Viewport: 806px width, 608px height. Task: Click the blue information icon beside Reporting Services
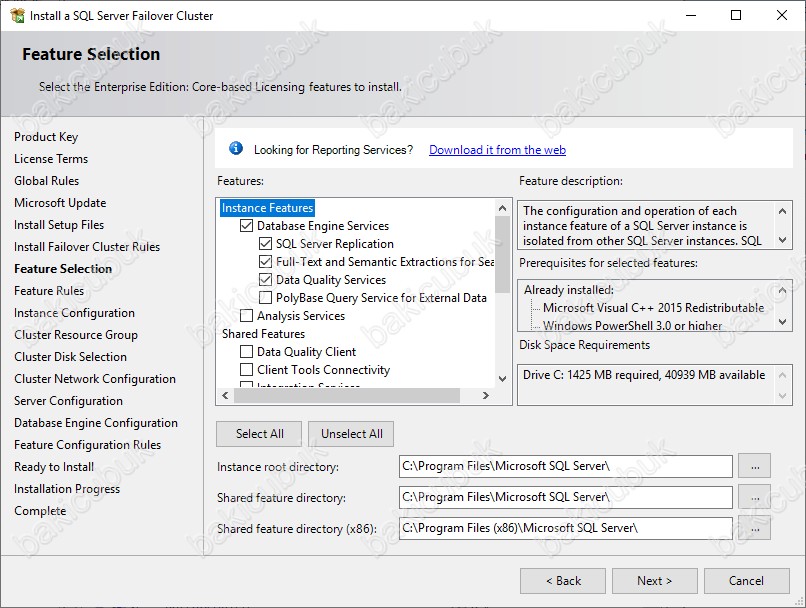tap(236, 149)
